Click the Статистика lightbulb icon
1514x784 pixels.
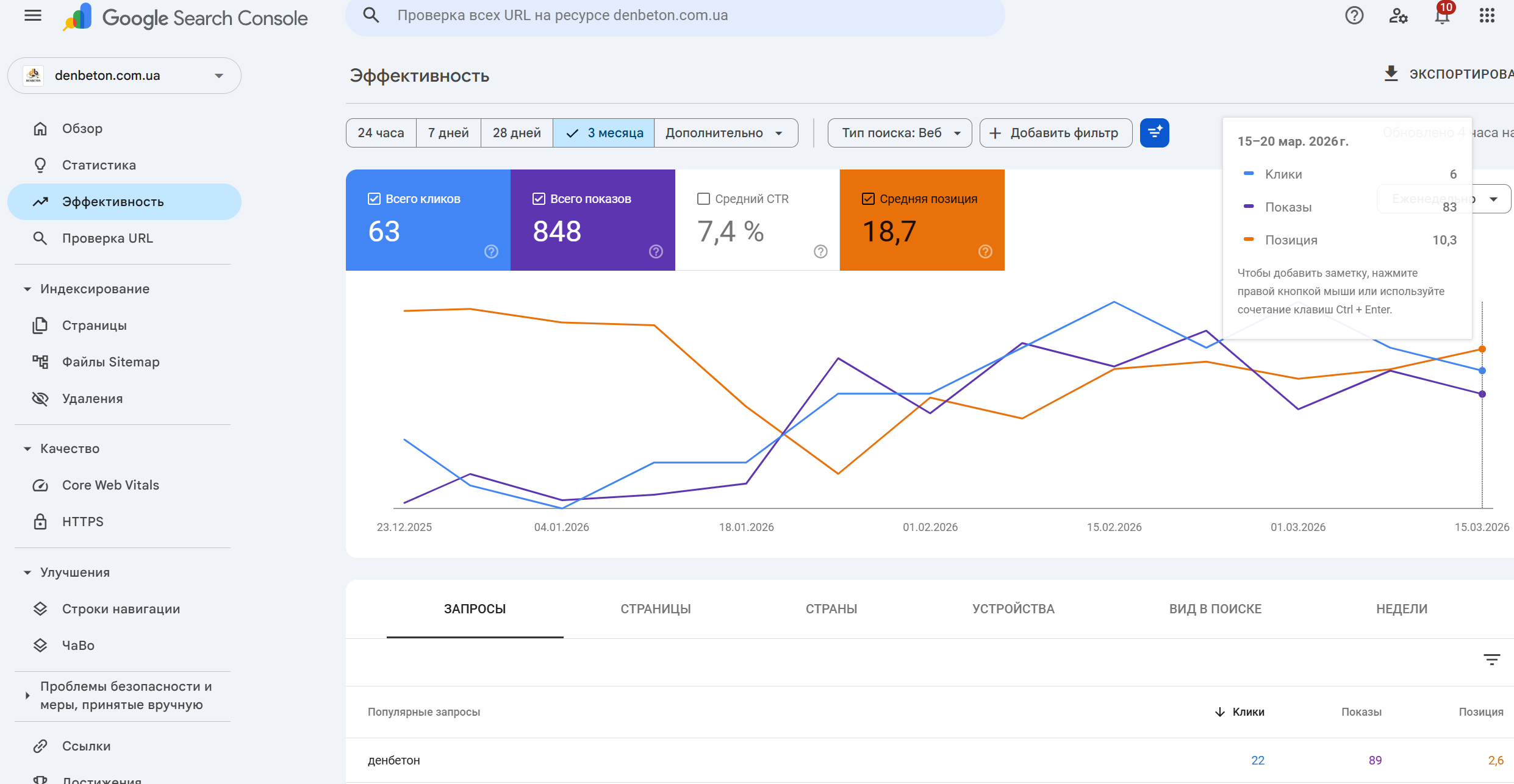coord(40,165)
